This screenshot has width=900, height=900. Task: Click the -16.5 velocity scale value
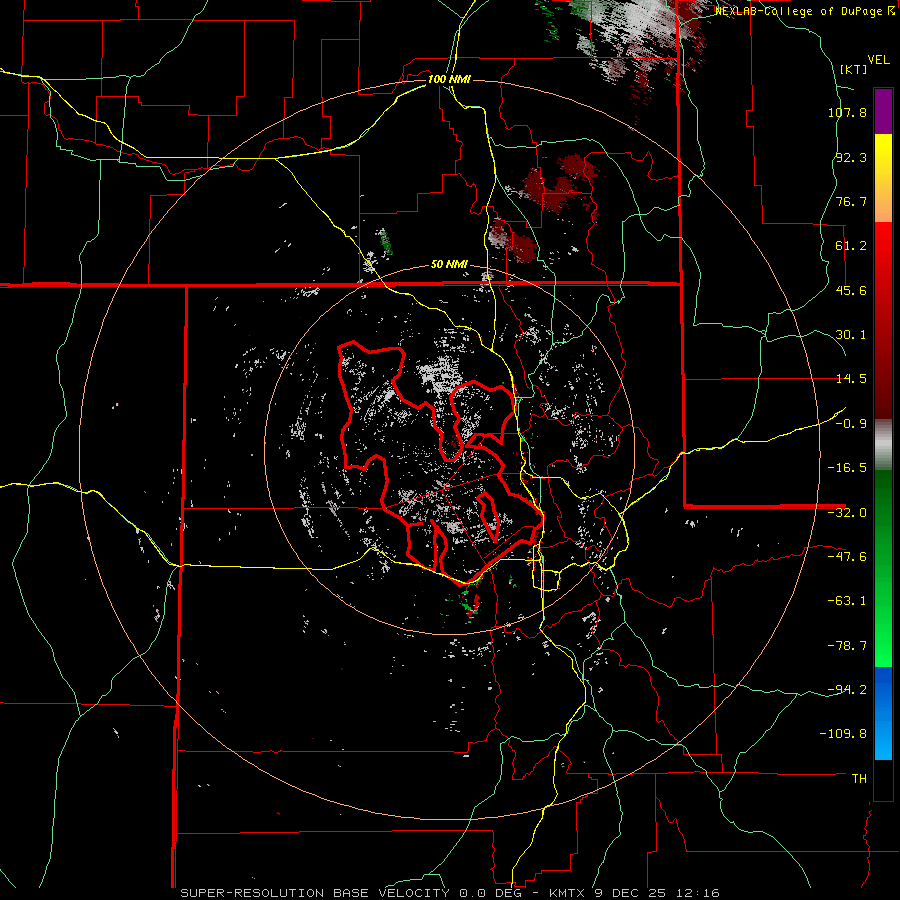[x=847, y=468]
